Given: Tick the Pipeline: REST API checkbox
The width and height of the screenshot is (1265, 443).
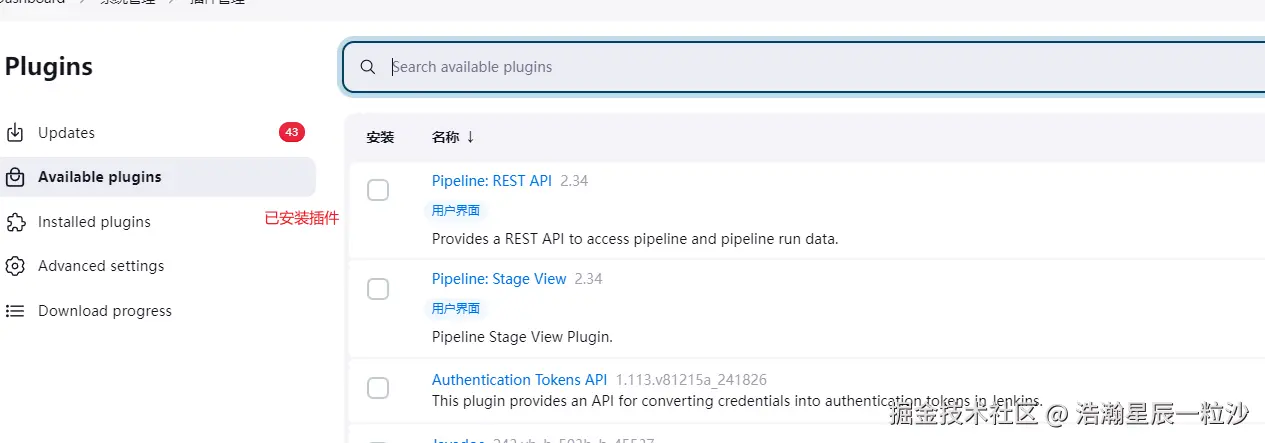Looking at the screenshot, I should pyautogui.click(x=378, y=190).
